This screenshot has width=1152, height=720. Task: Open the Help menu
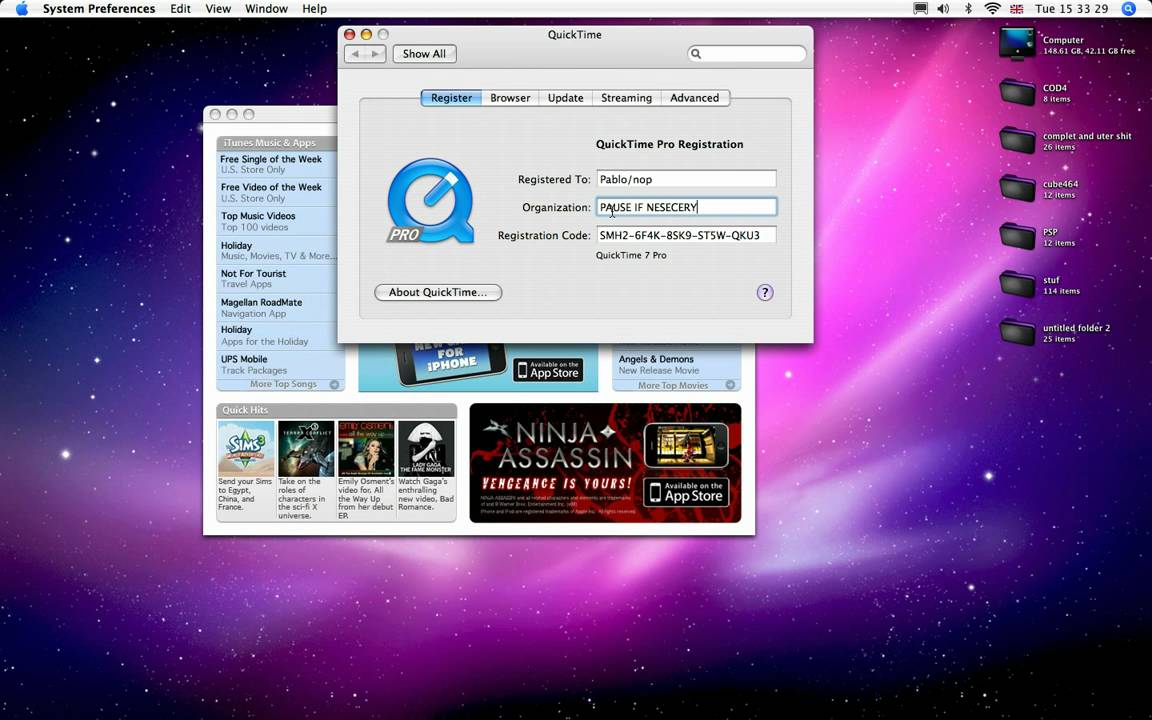314,9
